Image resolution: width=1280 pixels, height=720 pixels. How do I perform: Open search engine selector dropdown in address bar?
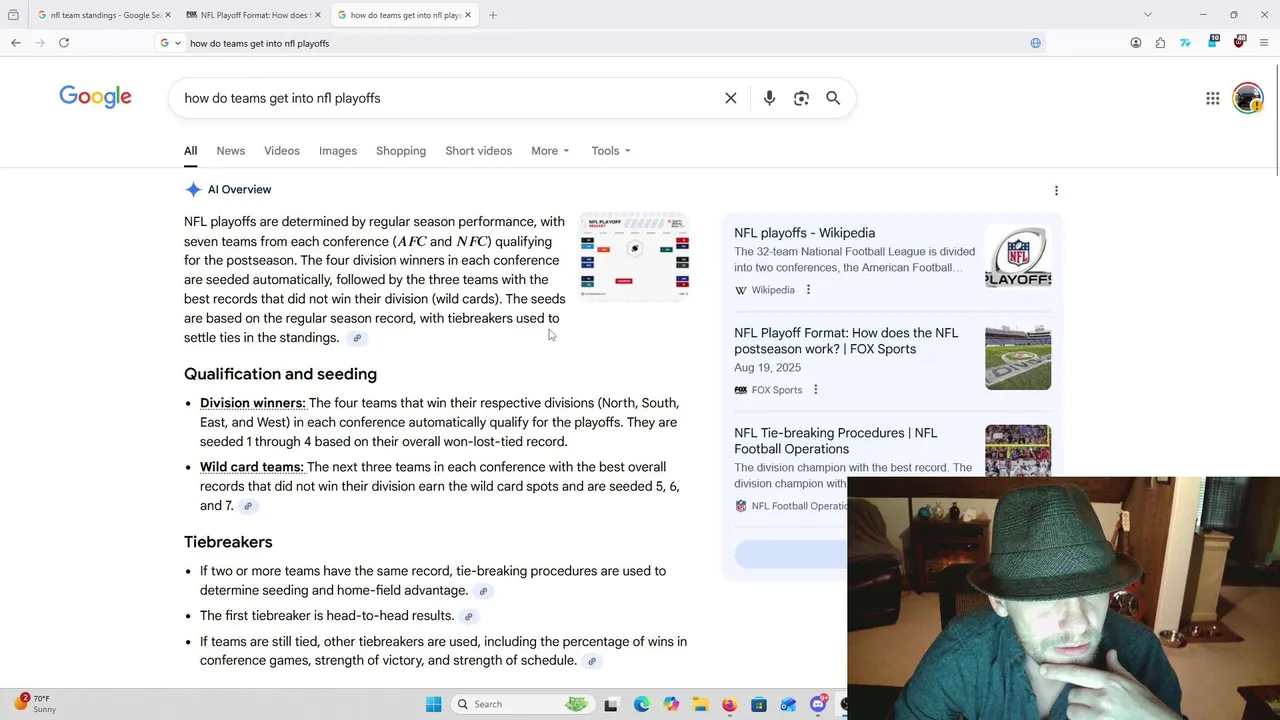click(x=171, y=43)
